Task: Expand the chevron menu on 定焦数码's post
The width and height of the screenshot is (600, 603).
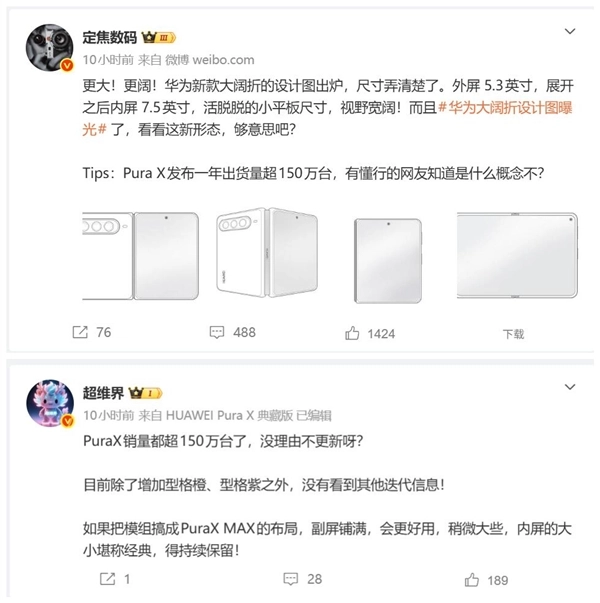Action: [x=570, y=31]
